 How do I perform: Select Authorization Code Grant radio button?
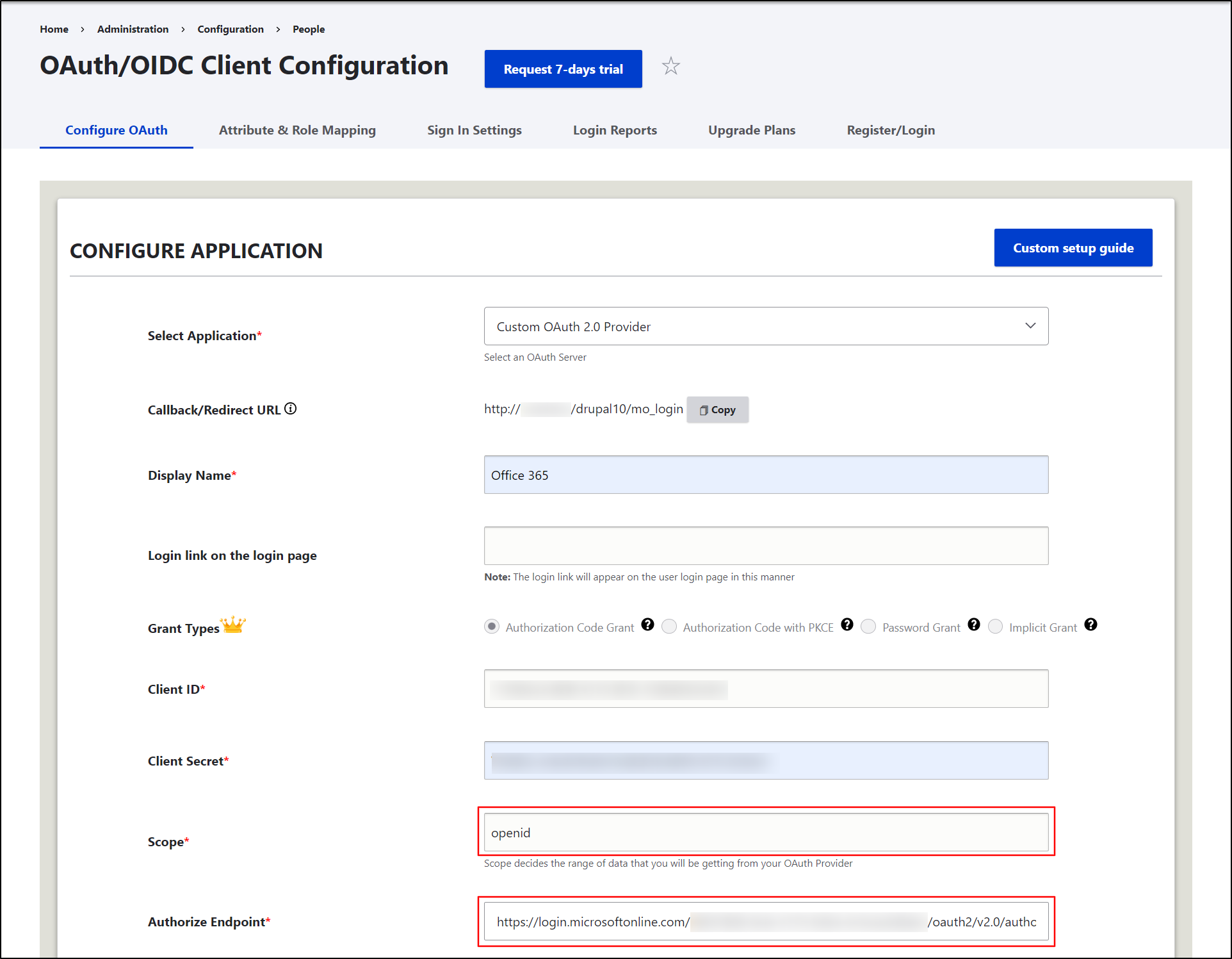(x=492, y=627)
